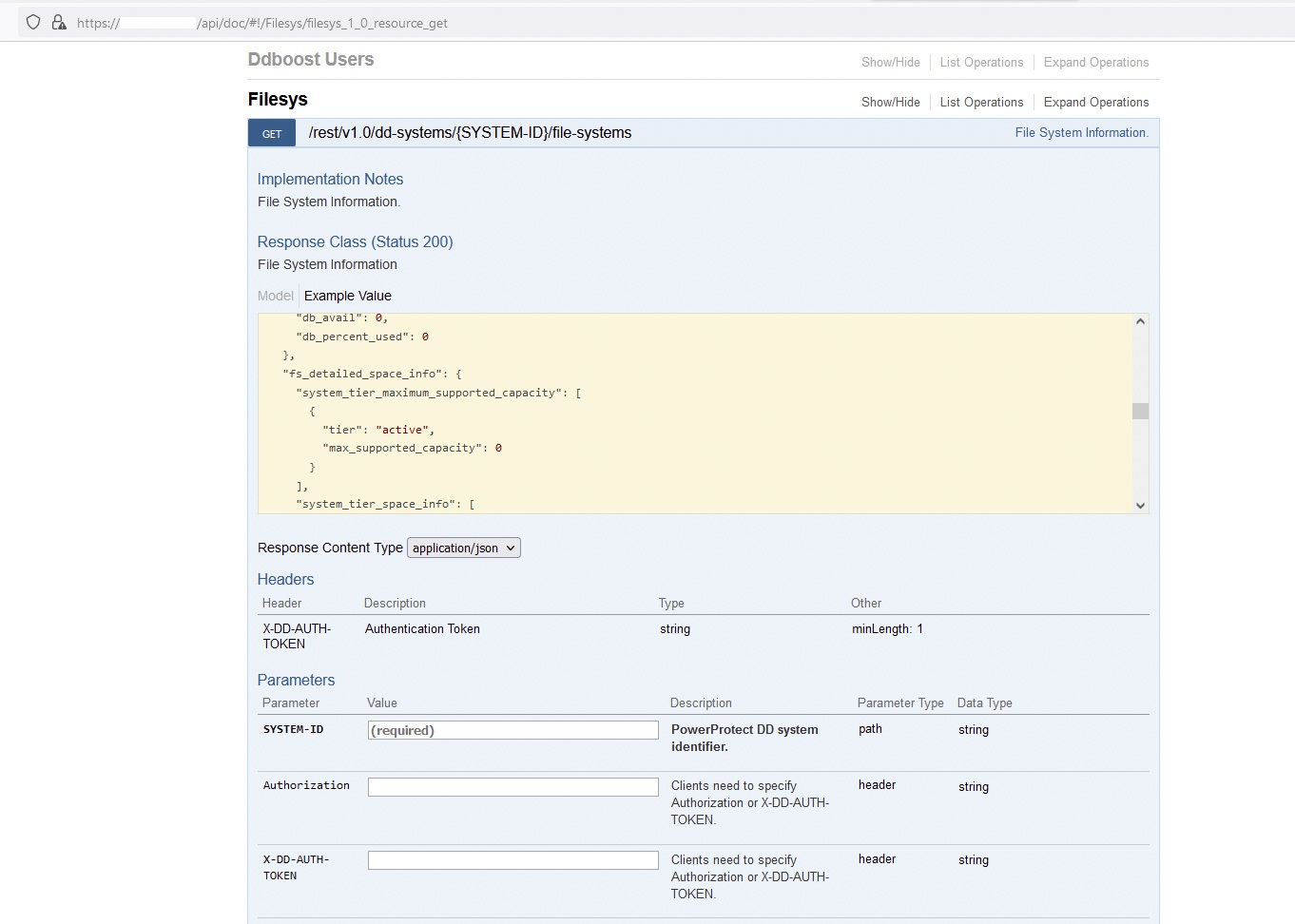Click the padlock site security icon
Screen dimensions: 1295x924
click(x=59, y=22)
